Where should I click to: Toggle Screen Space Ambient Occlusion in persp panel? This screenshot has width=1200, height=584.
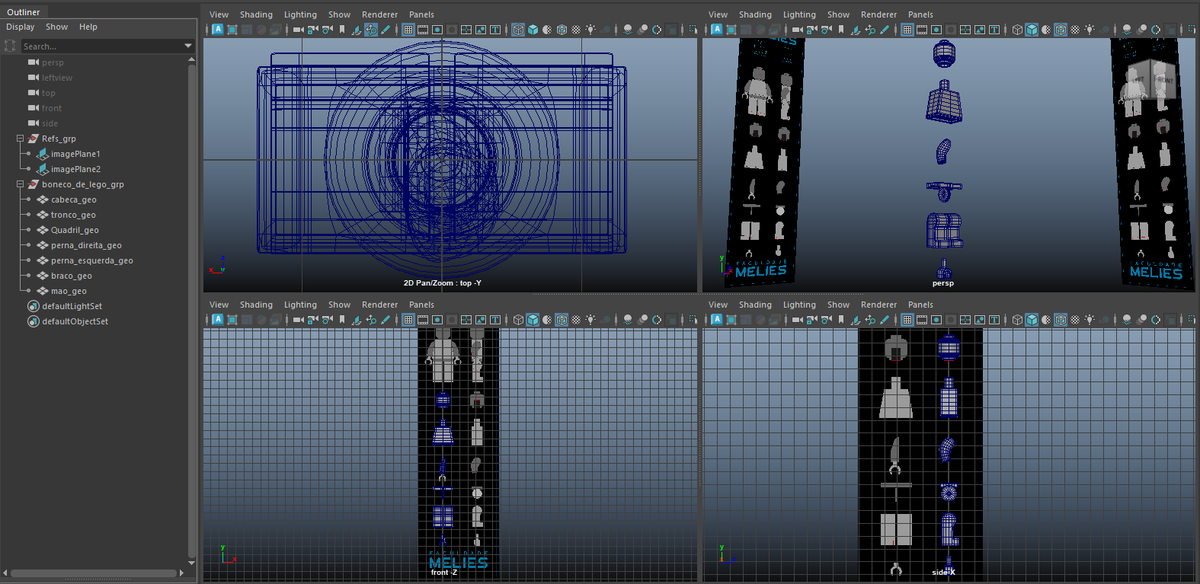1127,30
